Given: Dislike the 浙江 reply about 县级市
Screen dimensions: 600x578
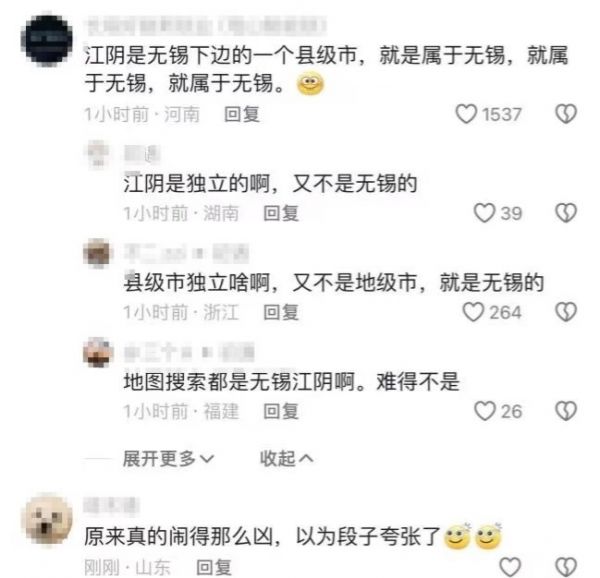Looking at the screenshot, I should pos(566,312).
